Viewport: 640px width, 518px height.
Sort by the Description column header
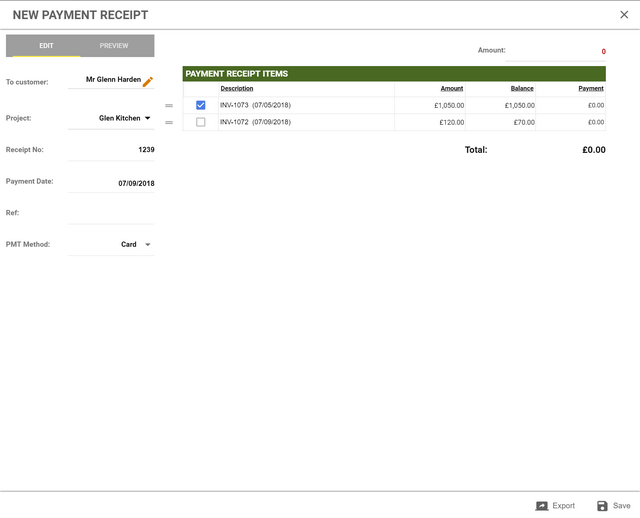coord(237,89)
